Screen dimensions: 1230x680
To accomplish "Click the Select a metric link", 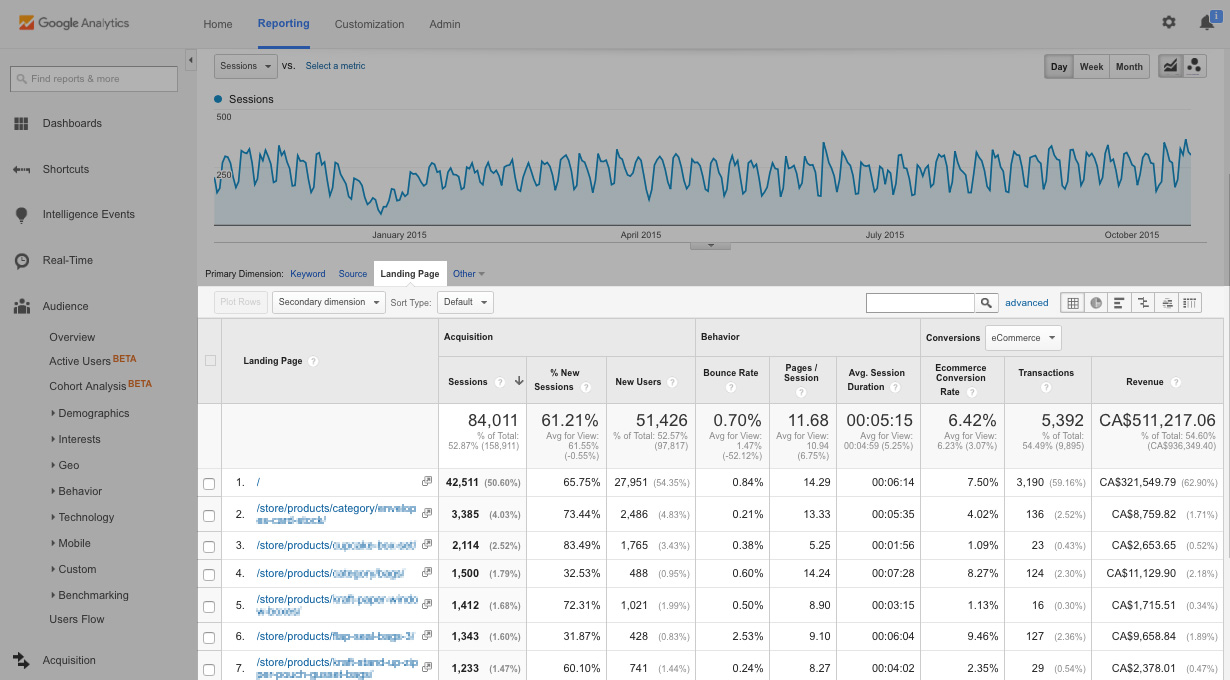I will (336, 66).
